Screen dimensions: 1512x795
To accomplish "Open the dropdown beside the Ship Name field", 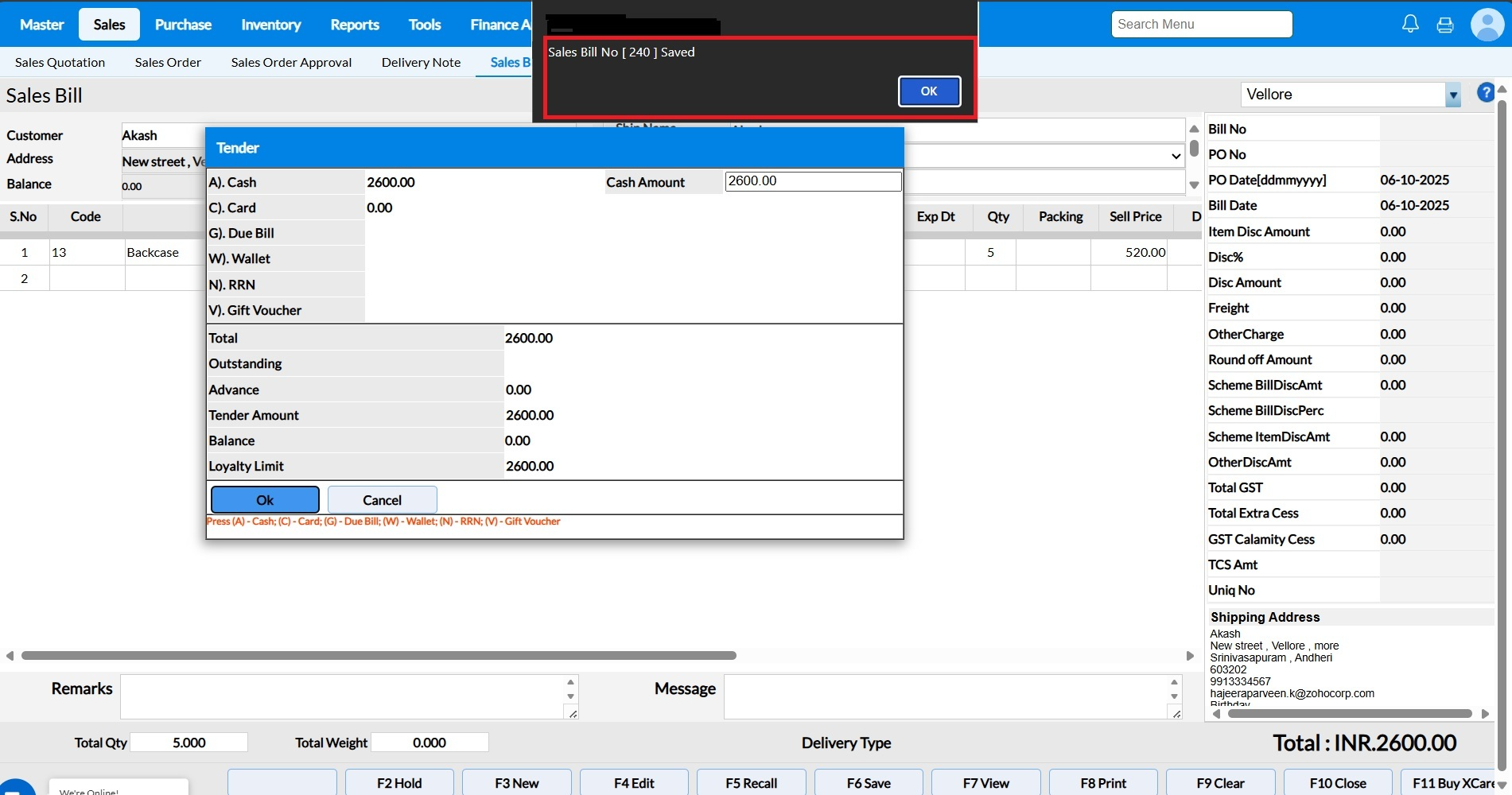I will pyautogui.click(x=1176, y=156).
